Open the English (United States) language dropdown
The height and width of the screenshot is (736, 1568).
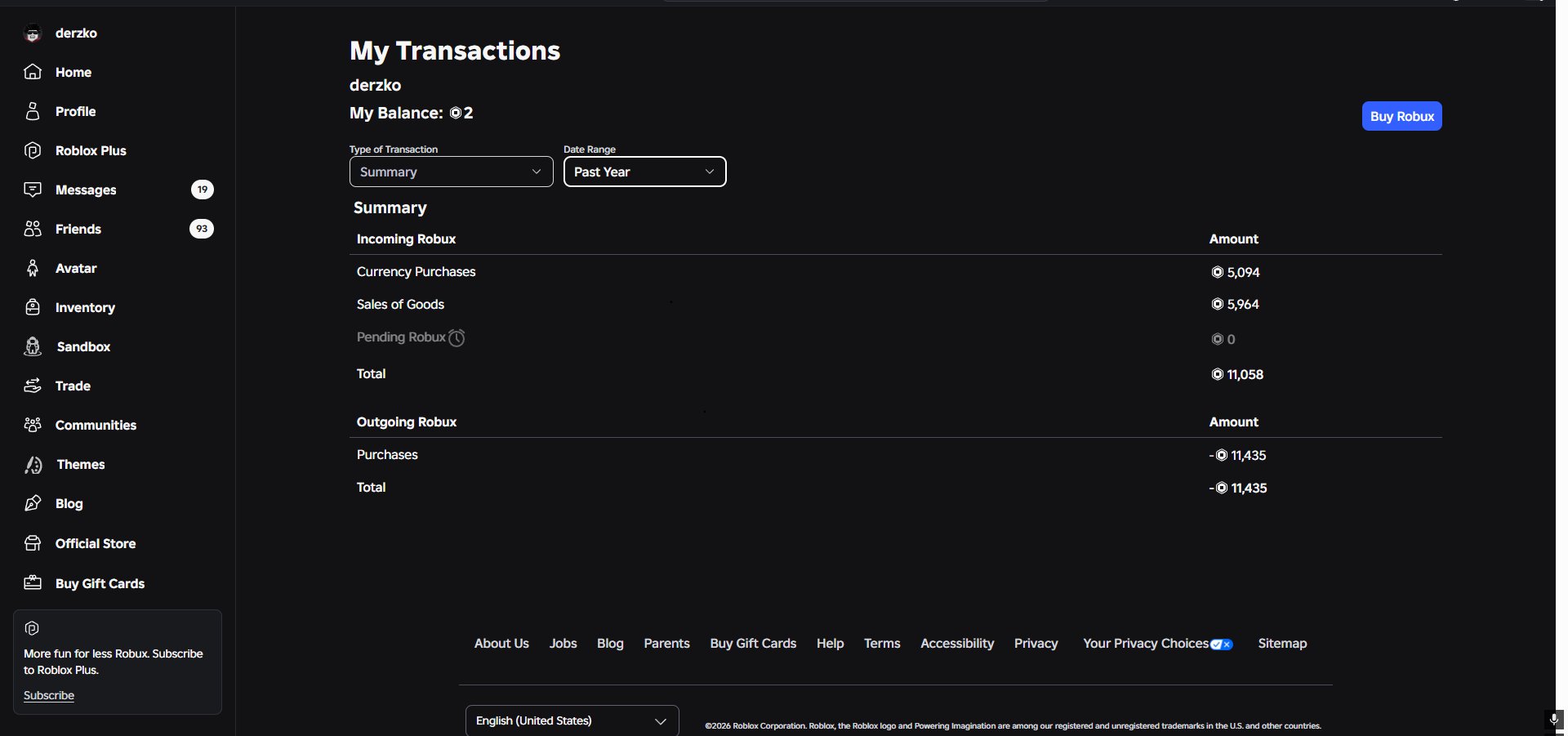click(572, 720)
